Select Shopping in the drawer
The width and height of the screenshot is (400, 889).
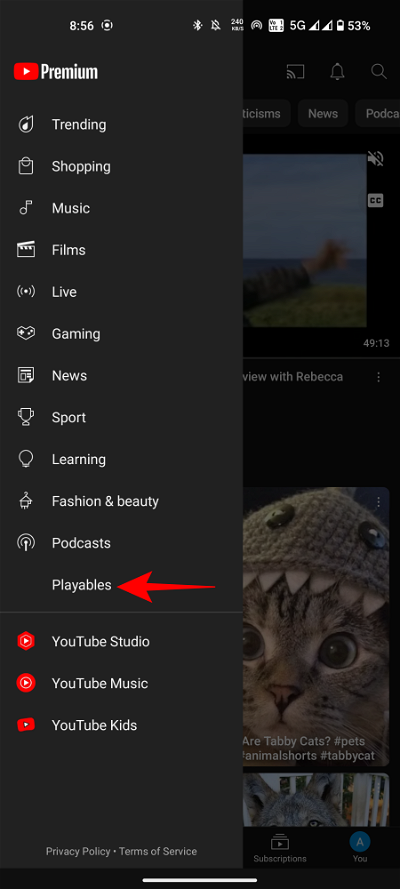[81, 166]
